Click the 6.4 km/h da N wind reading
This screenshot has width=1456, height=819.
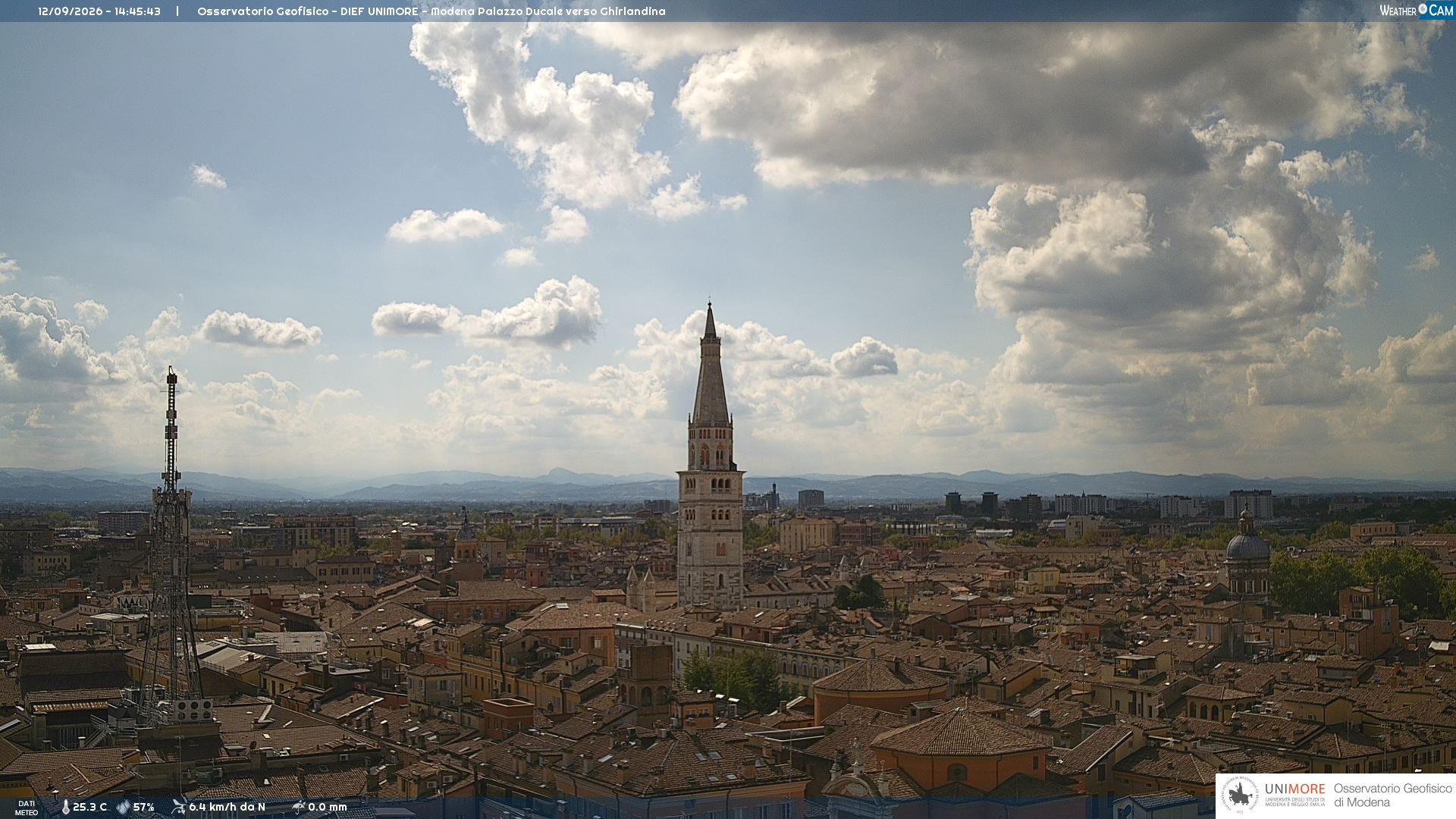point(227,807)
